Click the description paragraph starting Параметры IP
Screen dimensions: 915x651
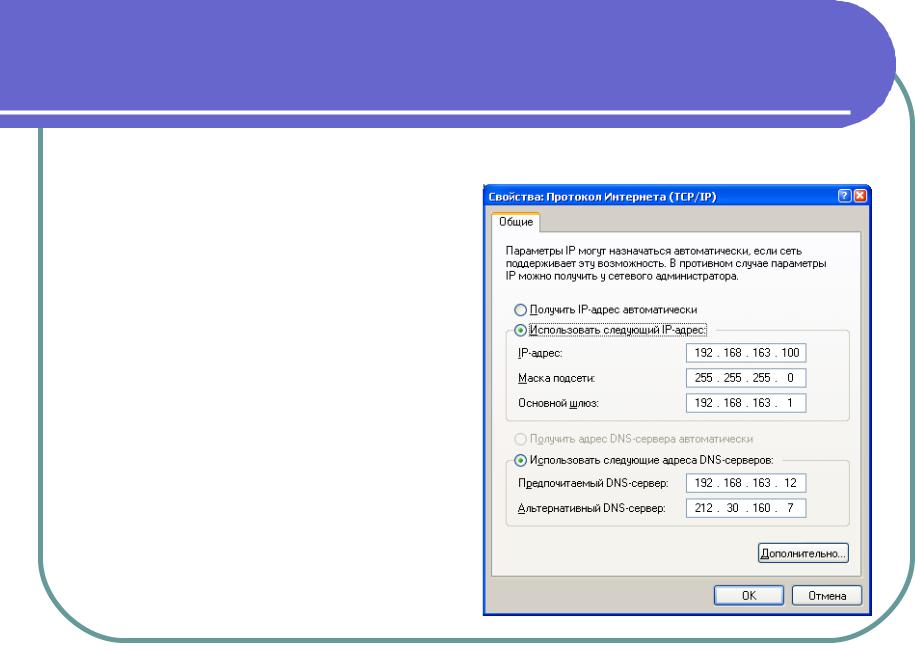665,264
